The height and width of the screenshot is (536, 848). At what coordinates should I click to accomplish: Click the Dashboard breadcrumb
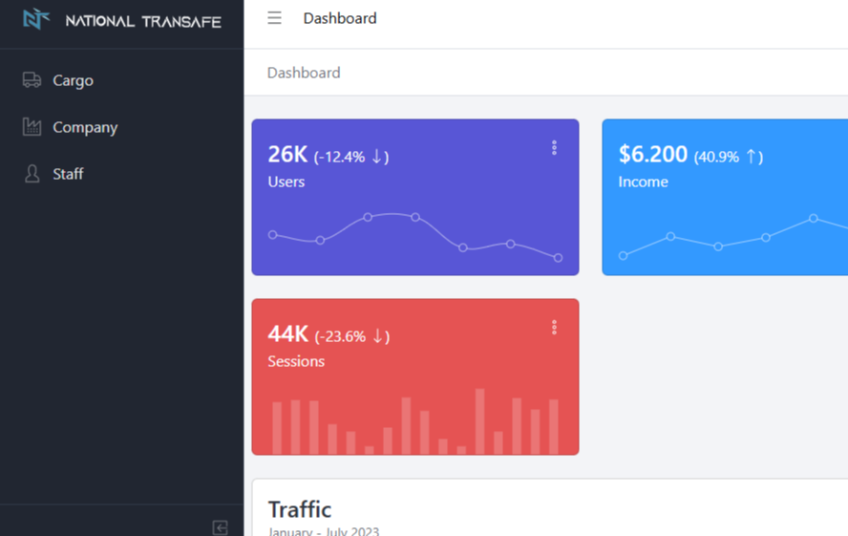click(x=303, y=72)
